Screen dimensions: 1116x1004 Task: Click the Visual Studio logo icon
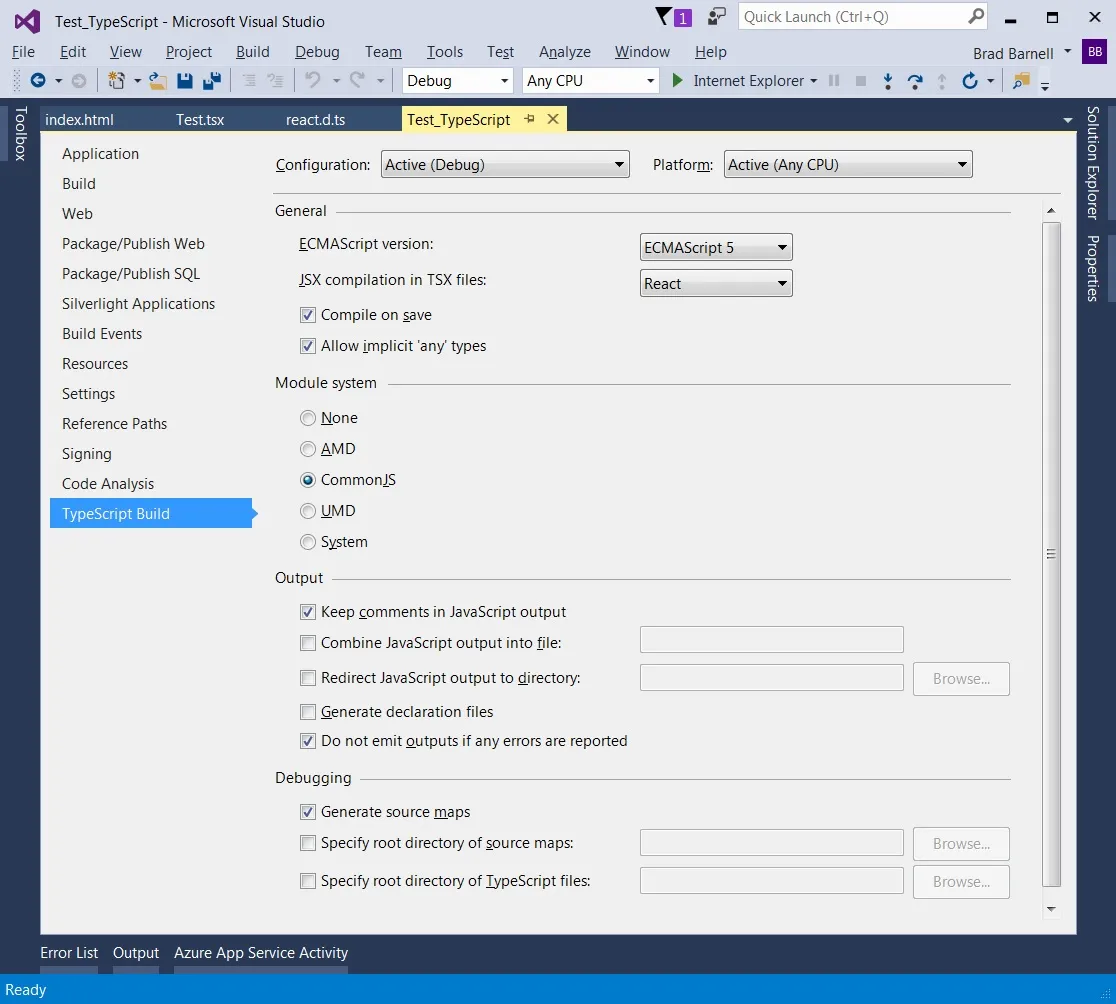[27, 21]
